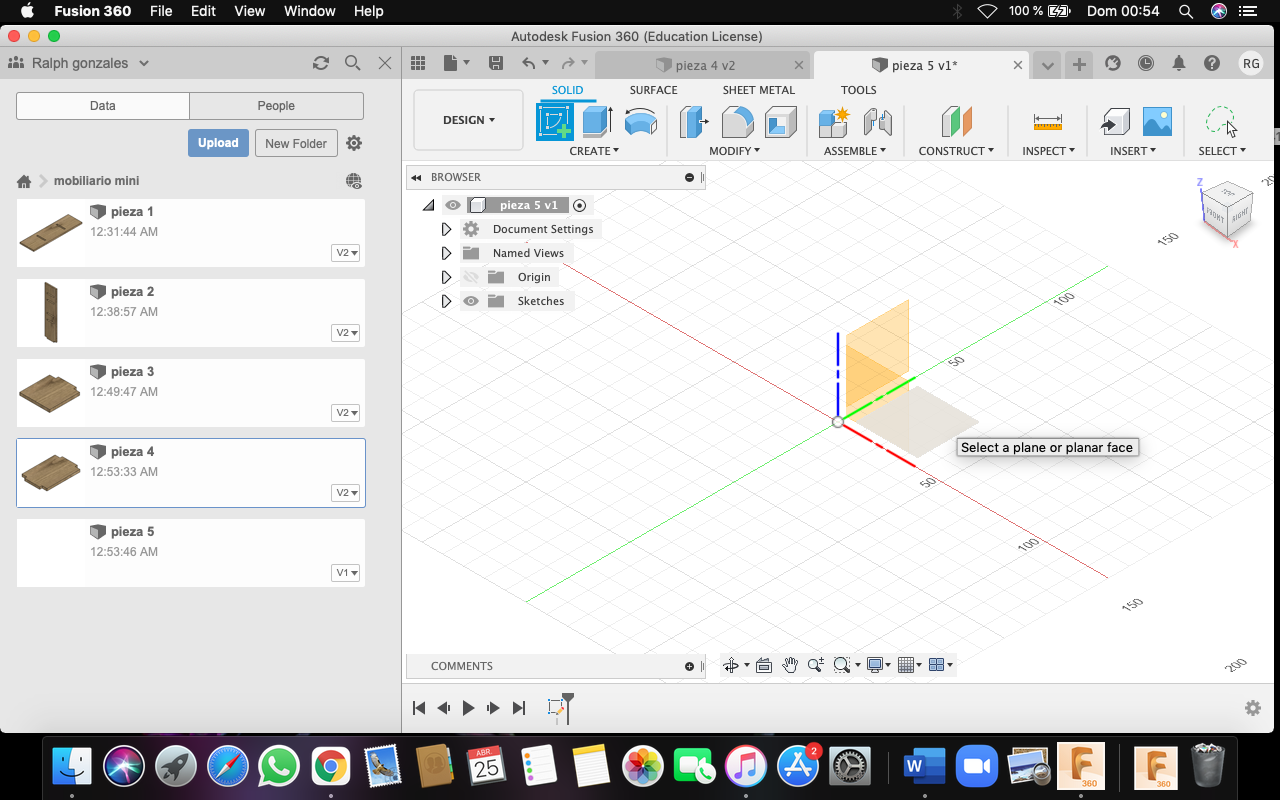
Task: Undo the last action
Action: 529,63
